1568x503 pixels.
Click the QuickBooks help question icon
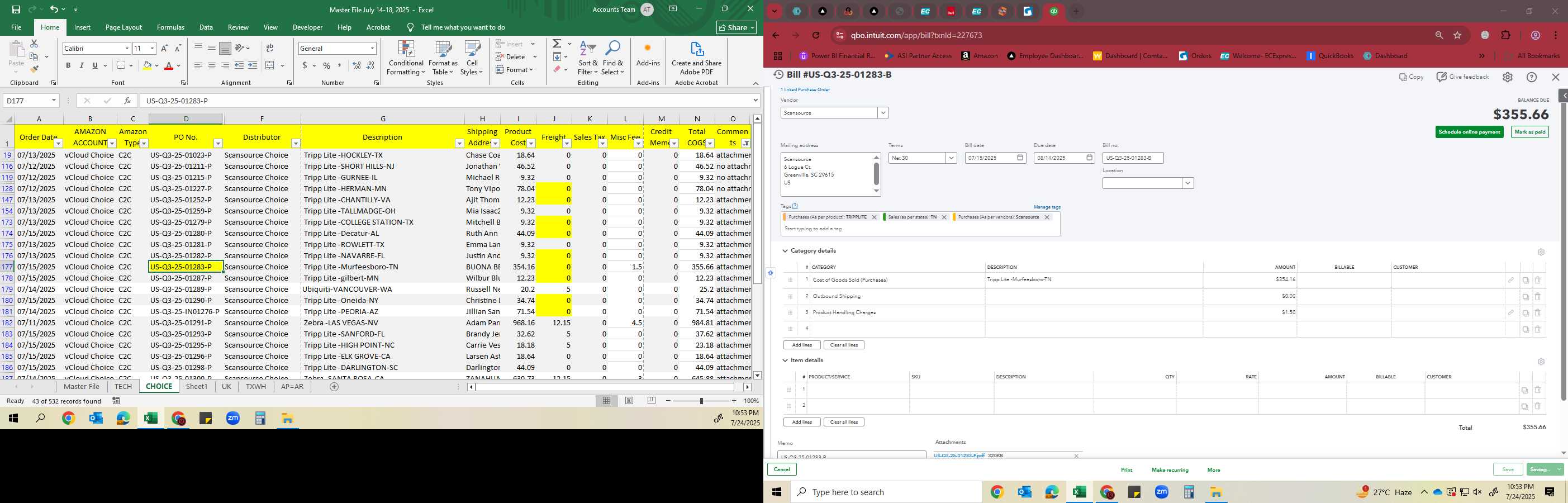point(1532,77)
